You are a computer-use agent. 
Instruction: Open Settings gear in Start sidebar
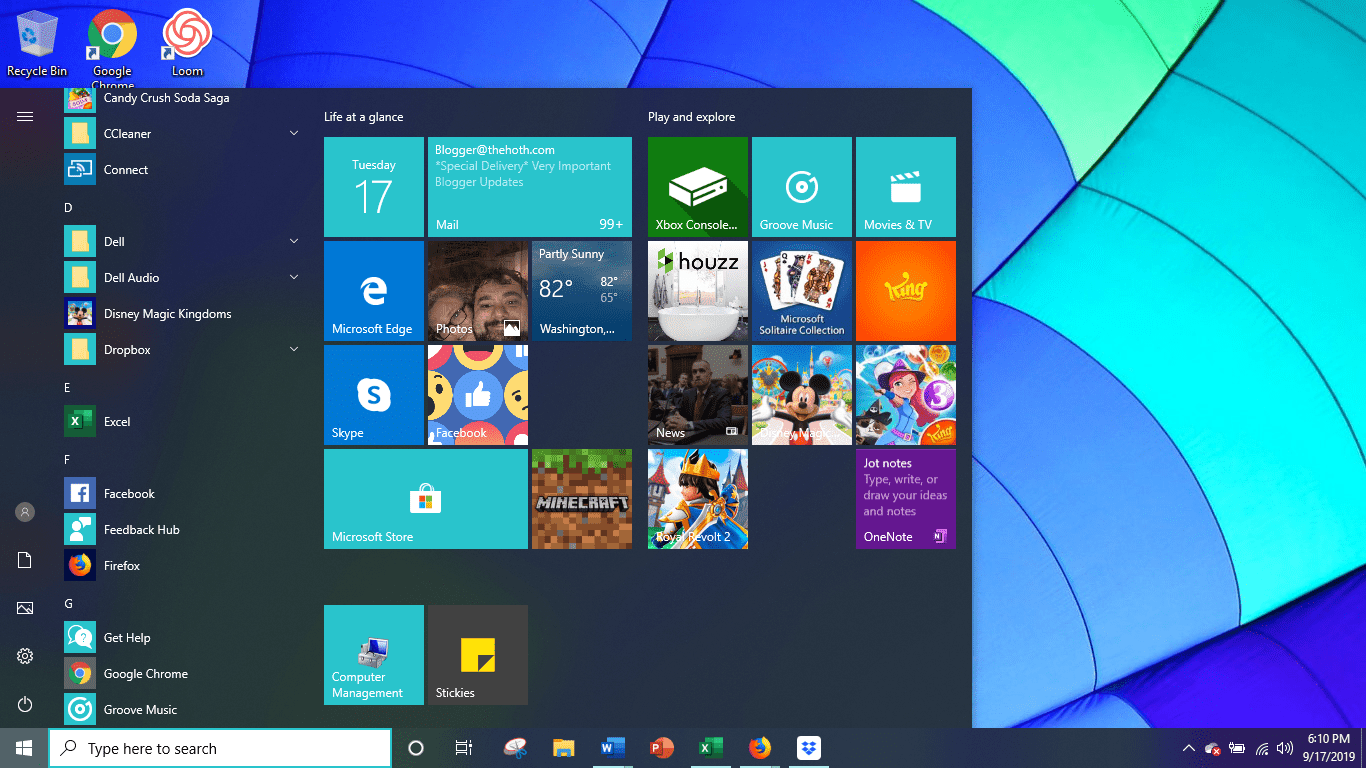[25, 656]
